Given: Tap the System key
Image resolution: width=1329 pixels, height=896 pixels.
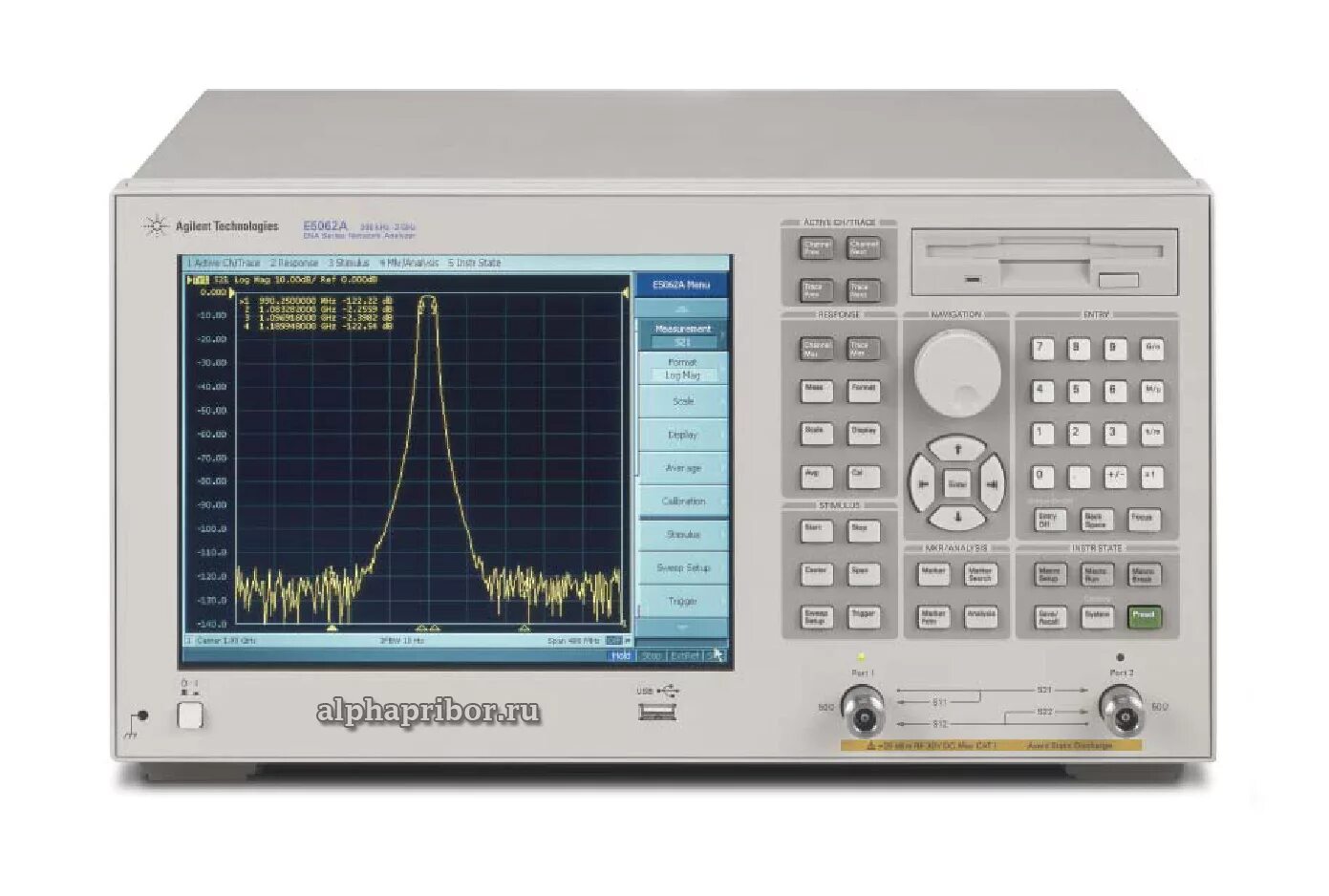Looking at the screenshot, I should pos(1097,617).
